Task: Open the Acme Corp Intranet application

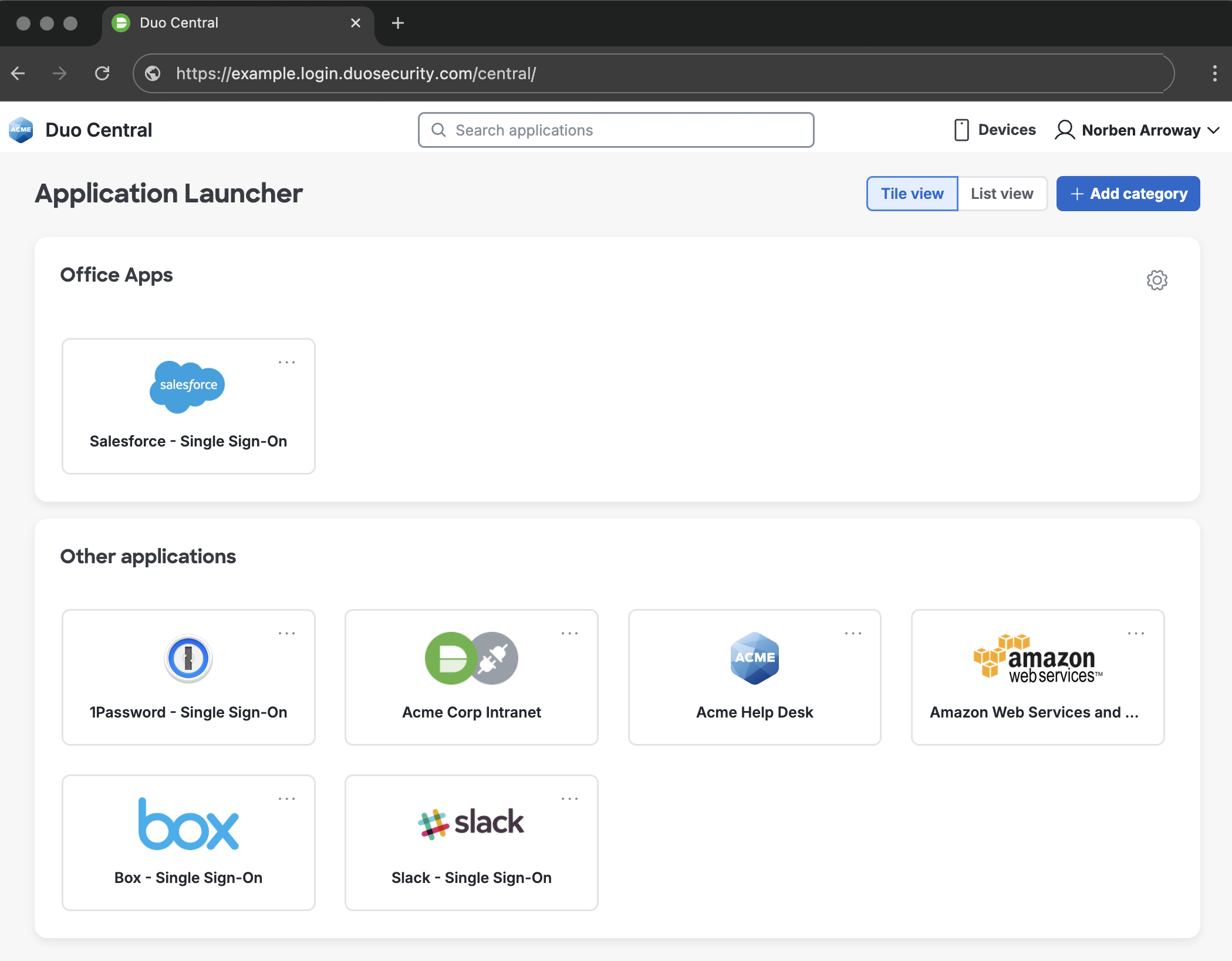Action: [x=471, y=678]
